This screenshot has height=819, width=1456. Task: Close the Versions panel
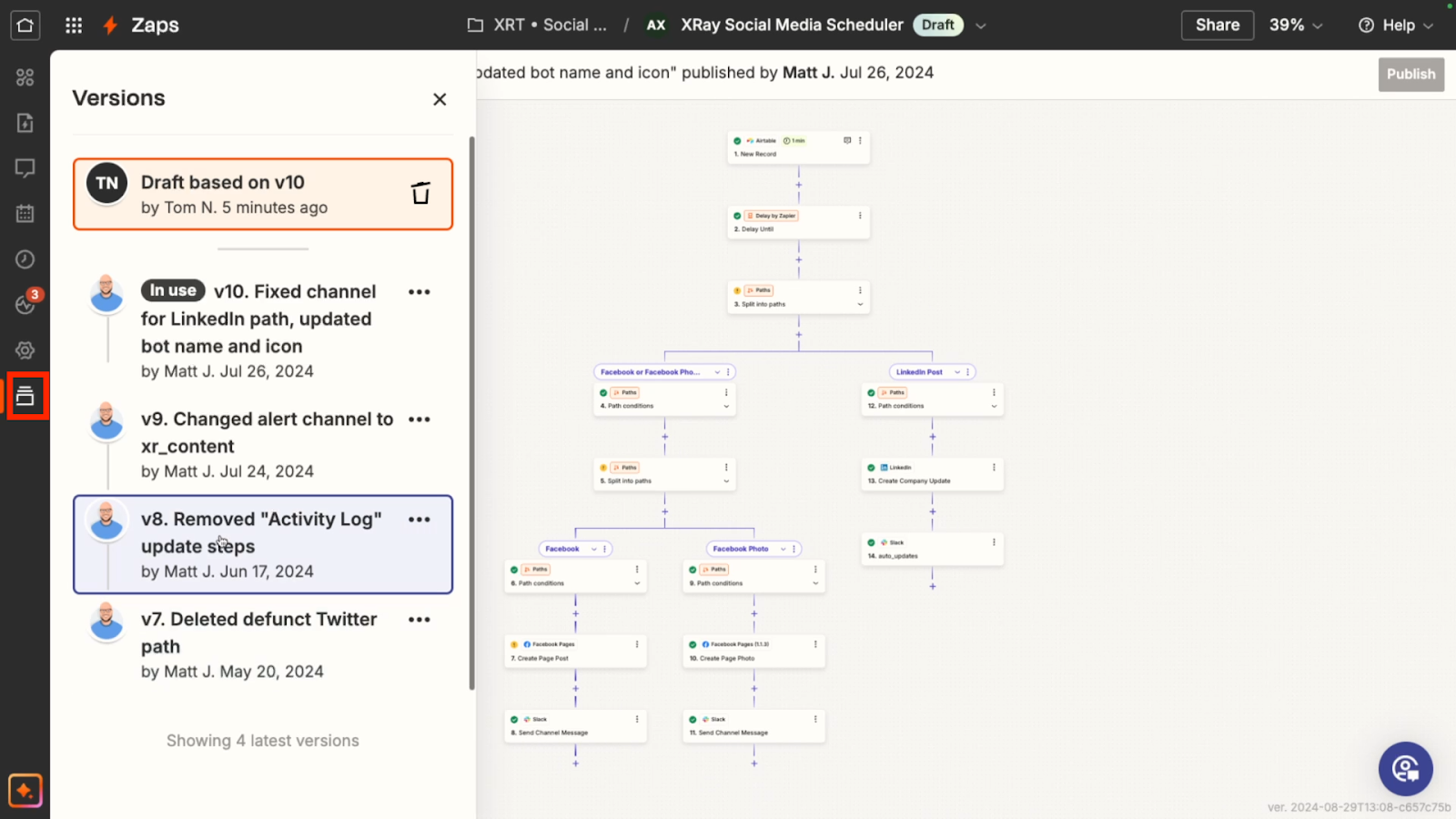tap(440, 99)
